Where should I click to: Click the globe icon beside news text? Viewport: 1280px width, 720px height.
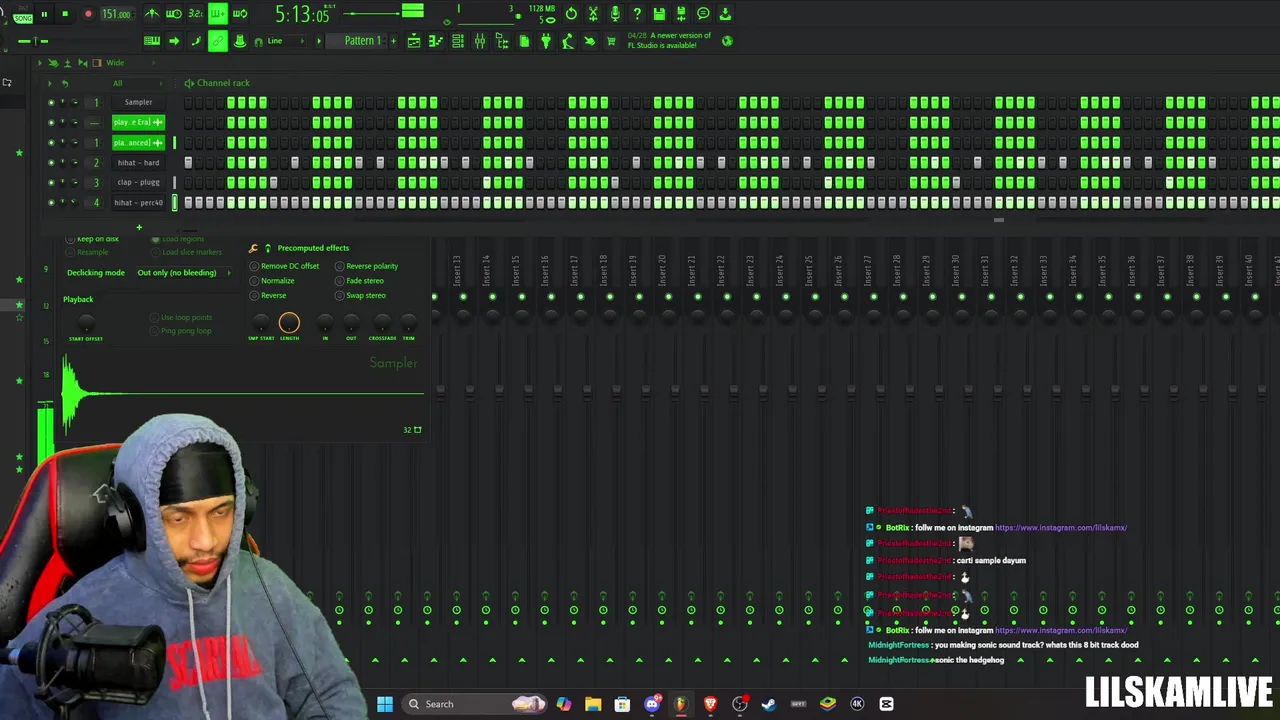pyautogui.click(x=727, y=41)
